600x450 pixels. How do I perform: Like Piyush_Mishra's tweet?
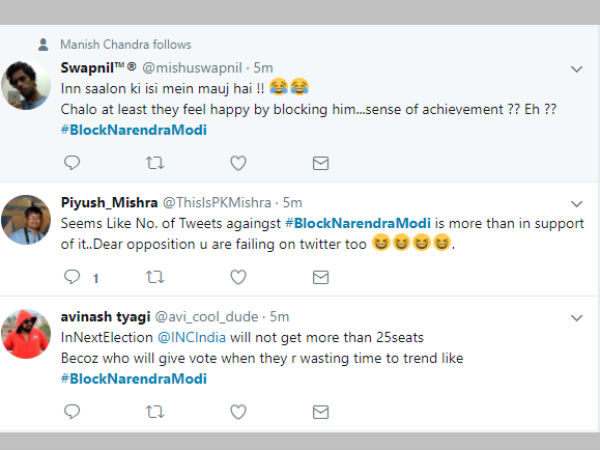(x=238, y=276)
